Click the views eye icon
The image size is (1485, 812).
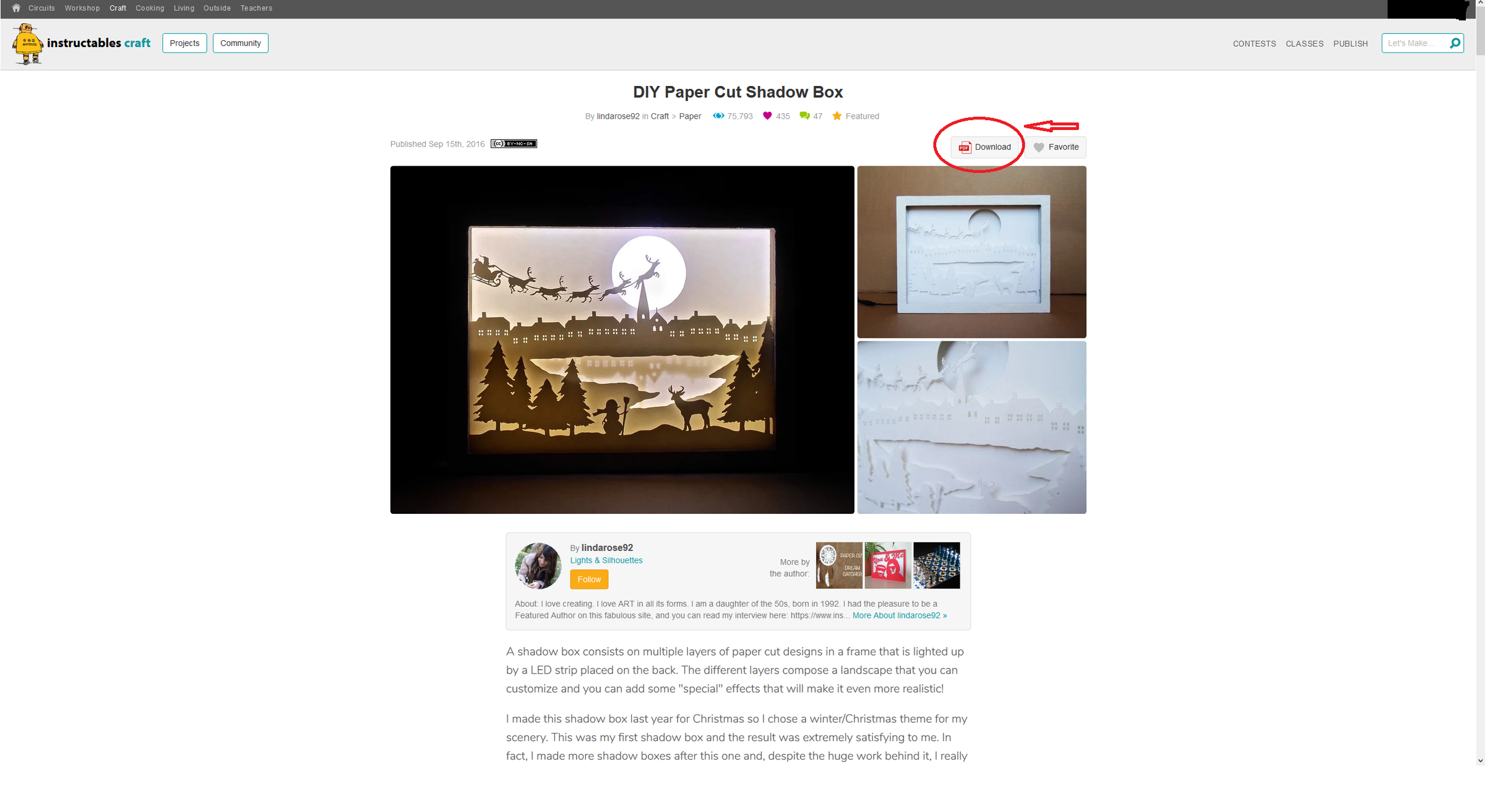click(718, 116)
